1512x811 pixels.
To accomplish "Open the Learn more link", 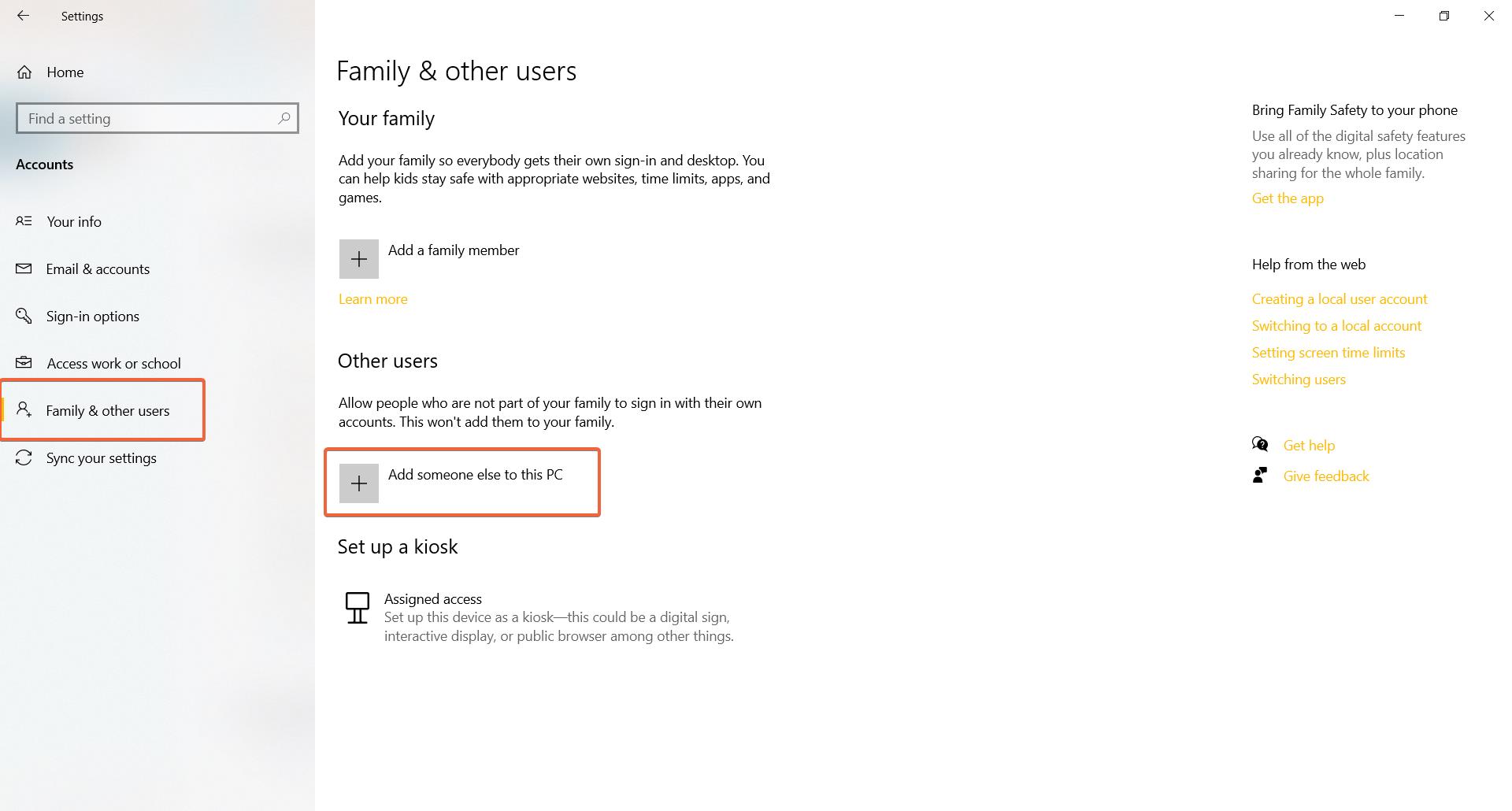I will click(x=372, y=298).
